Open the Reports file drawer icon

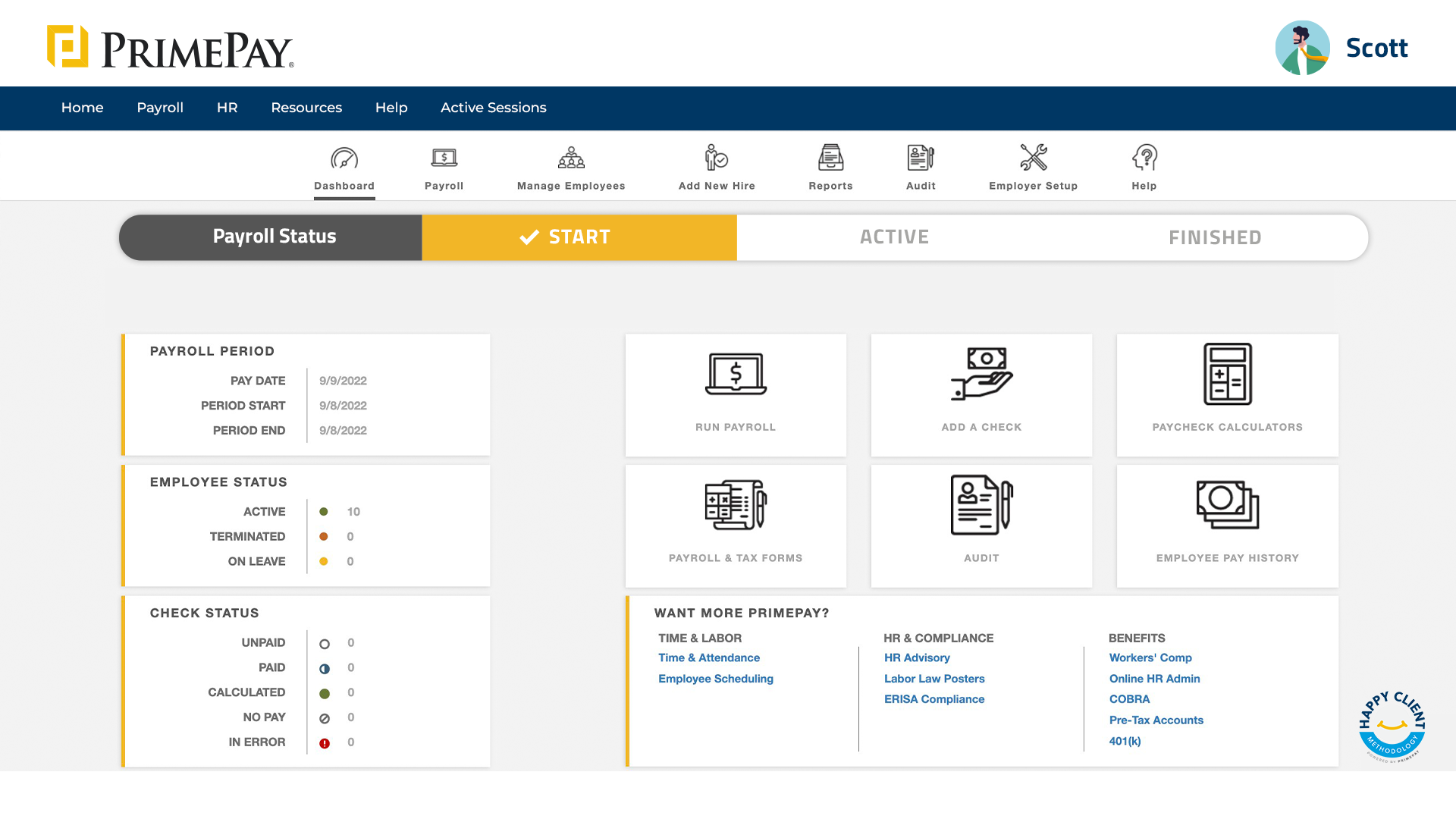(830, 158)
